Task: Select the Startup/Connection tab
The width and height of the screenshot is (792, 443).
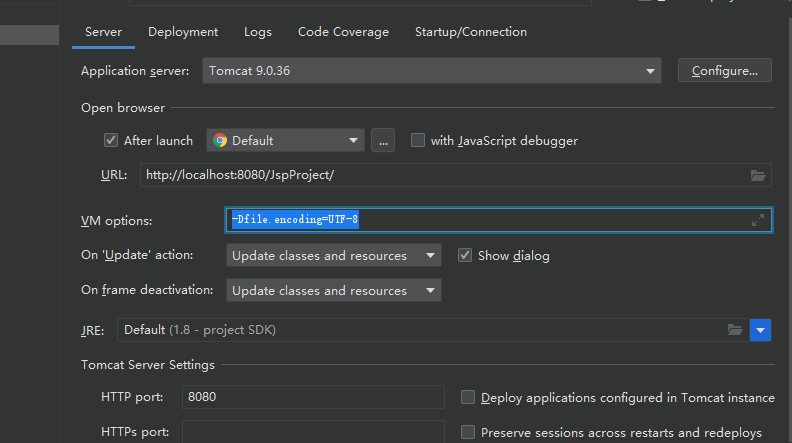Action: point(471,32)
